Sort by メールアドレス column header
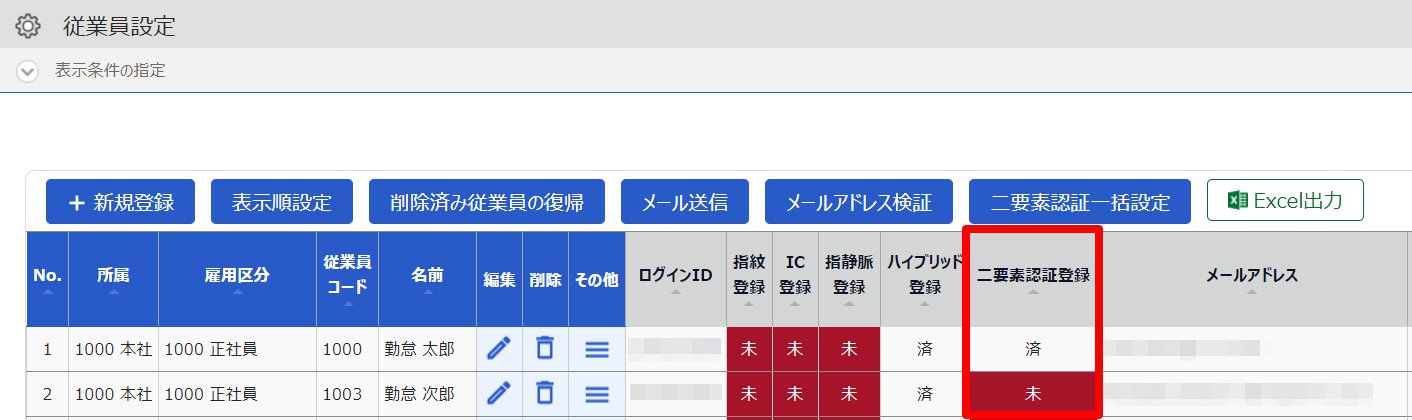 tap(1251, 279)
